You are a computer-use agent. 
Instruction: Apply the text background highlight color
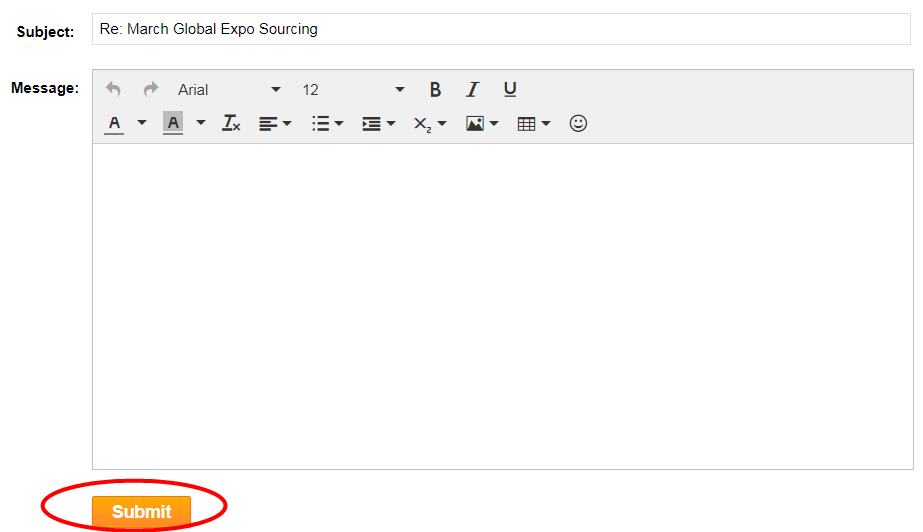(173, 124)
